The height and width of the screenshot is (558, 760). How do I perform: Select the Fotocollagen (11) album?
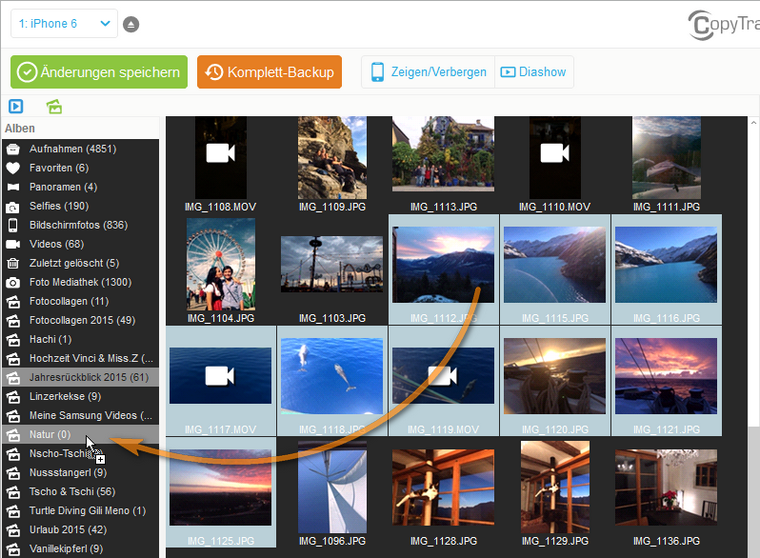80,301
